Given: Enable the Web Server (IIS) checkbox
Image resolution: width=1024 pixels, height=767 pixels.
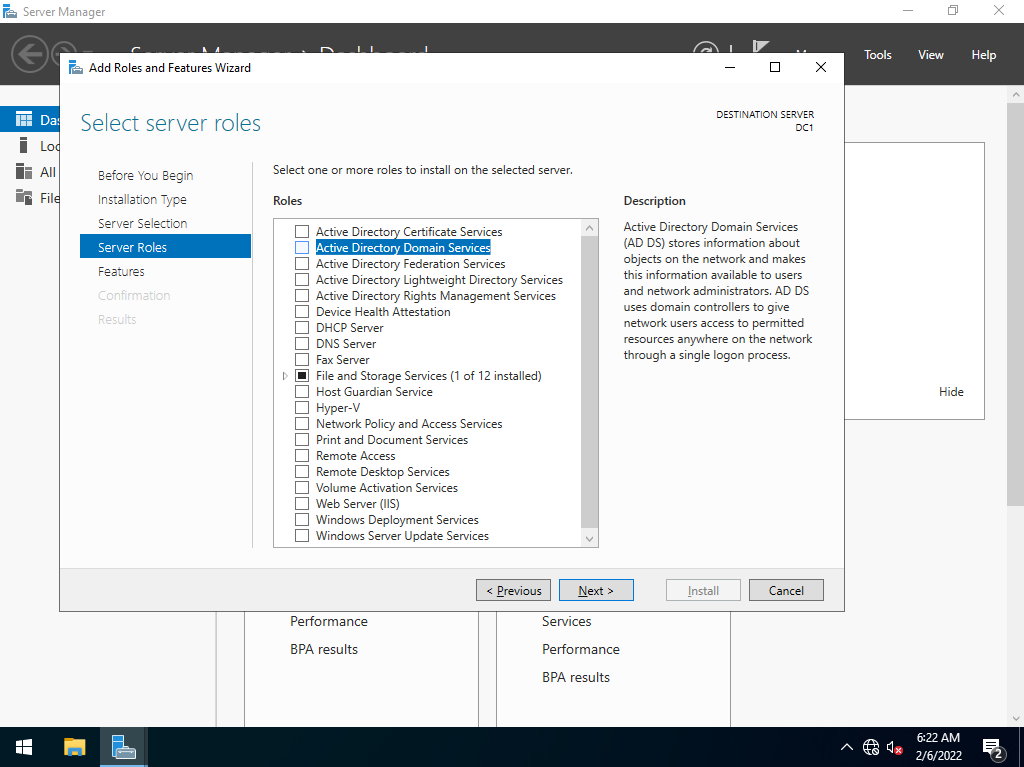Looking at the screenshot, I should pyautogui.click(x=302, y=504).
